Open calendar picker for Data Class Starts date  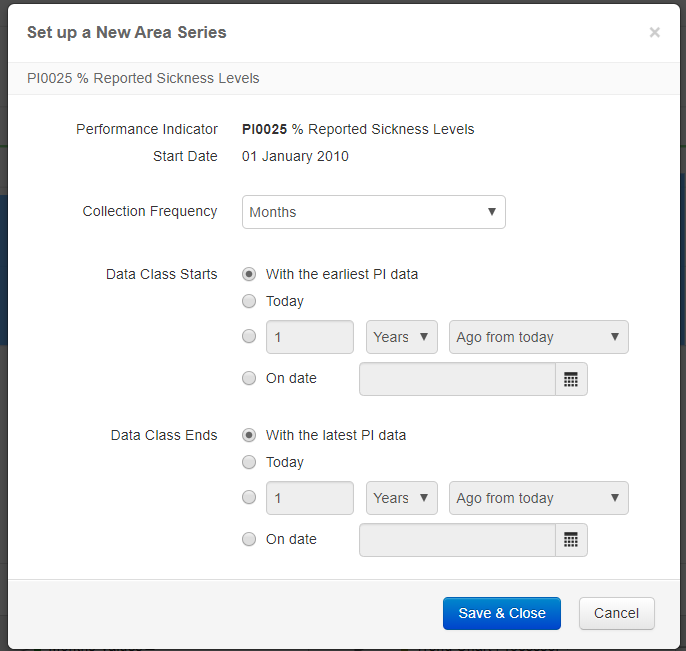(571, 379)
